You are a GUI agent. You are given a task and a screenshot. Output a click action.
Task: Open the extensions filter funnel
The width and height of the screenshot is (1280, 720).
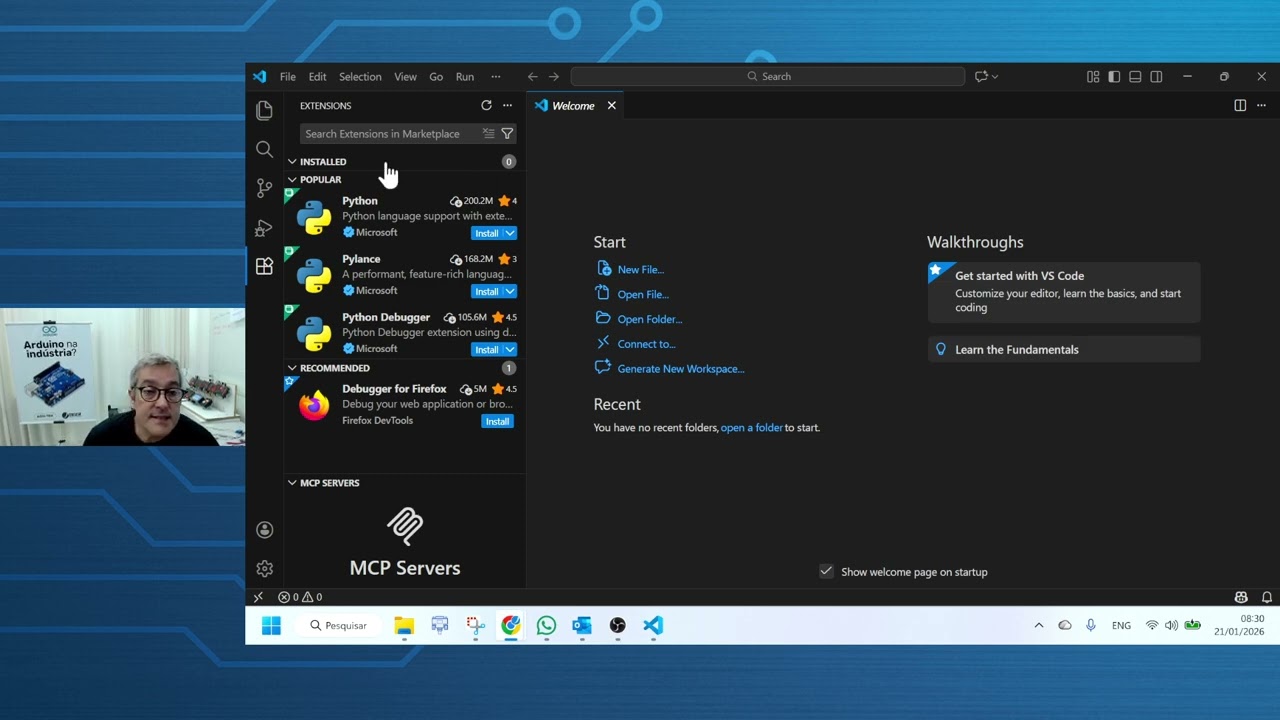pyautogui.click(x=507, y=133)
